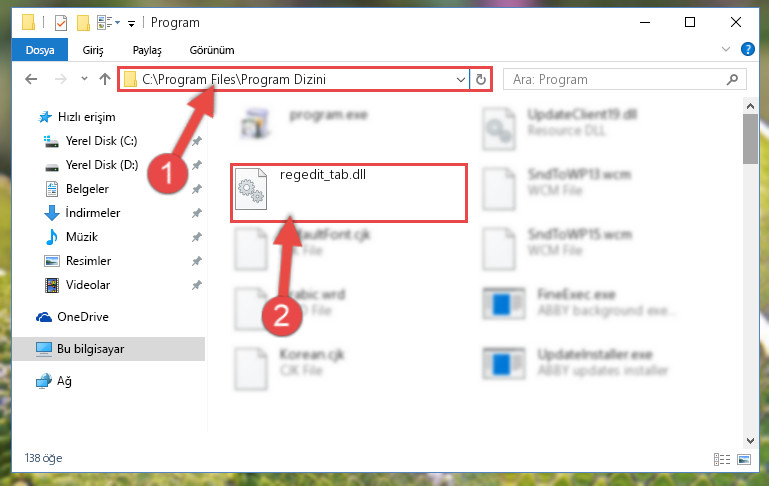The width and height of the screenshot is (769, 486).
Task: Click the vertical scrollbar thumb
Action: coord(750,139)
